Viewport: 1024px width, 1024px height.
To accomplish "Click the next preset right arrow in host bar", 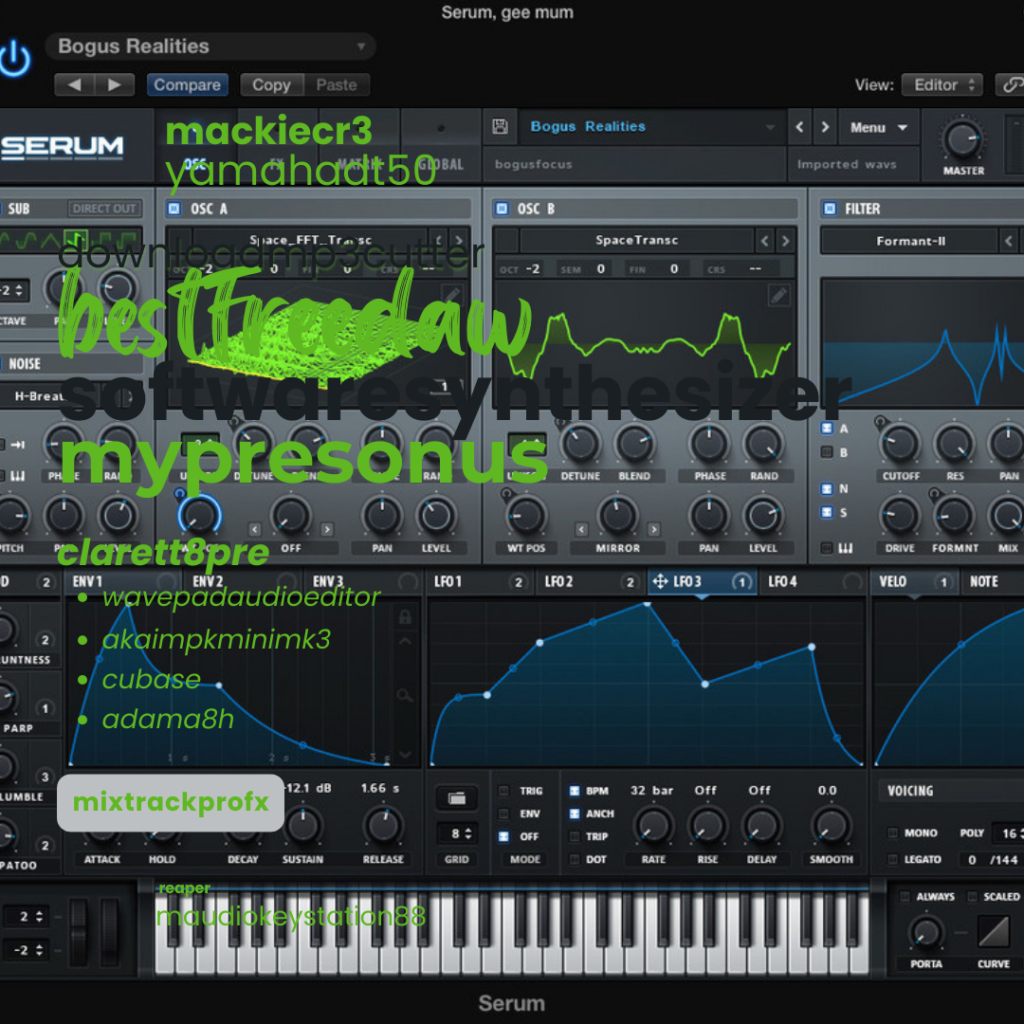I will point(114,85).
